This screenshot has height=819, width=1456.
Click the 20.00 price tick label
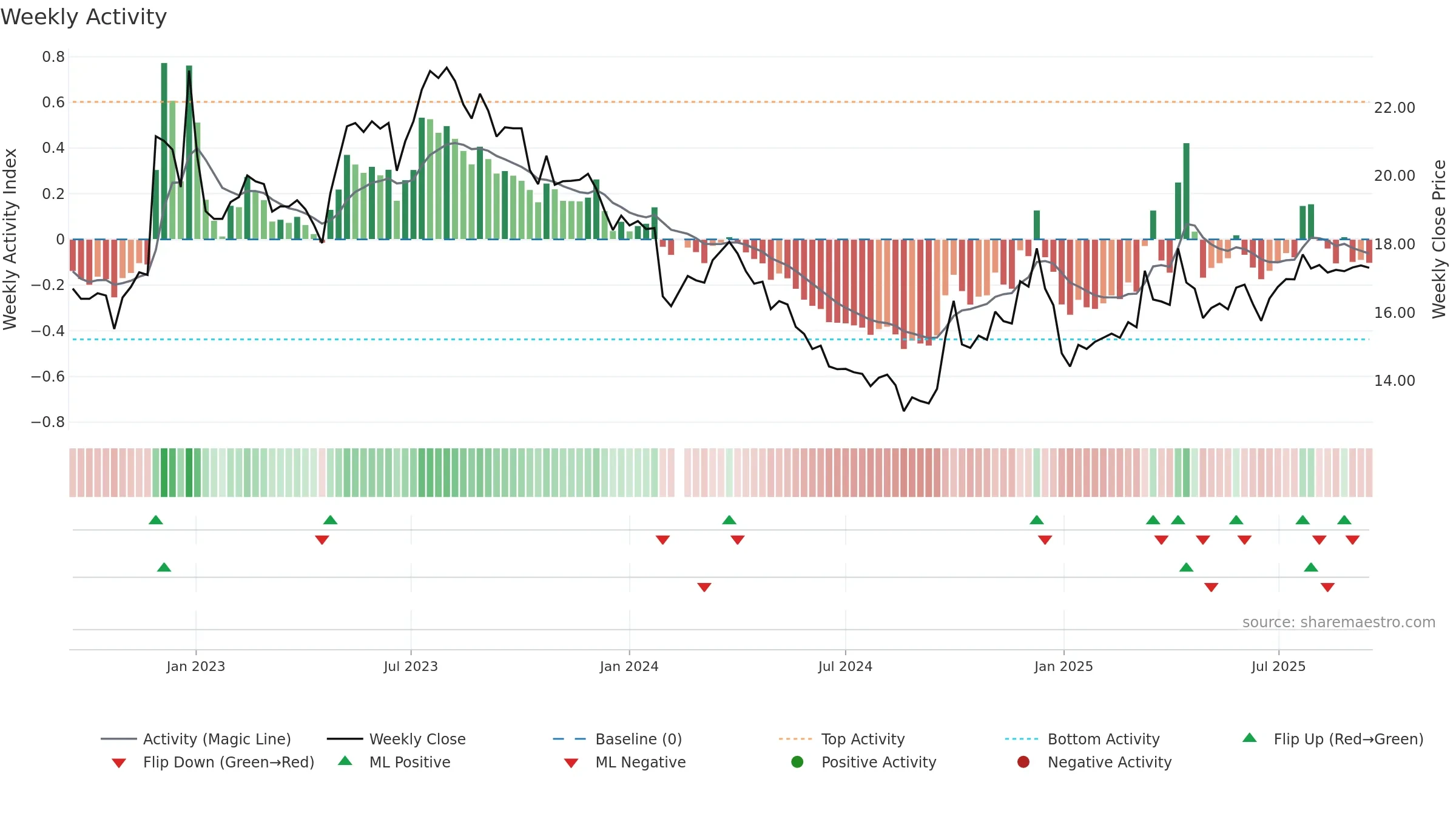1395,176
